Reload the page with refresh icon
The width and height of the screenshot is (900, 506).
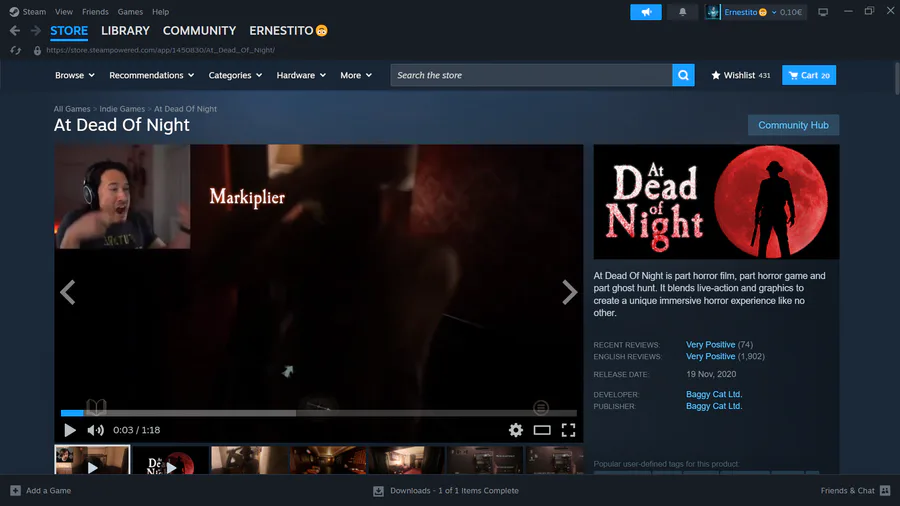[15, 50]
